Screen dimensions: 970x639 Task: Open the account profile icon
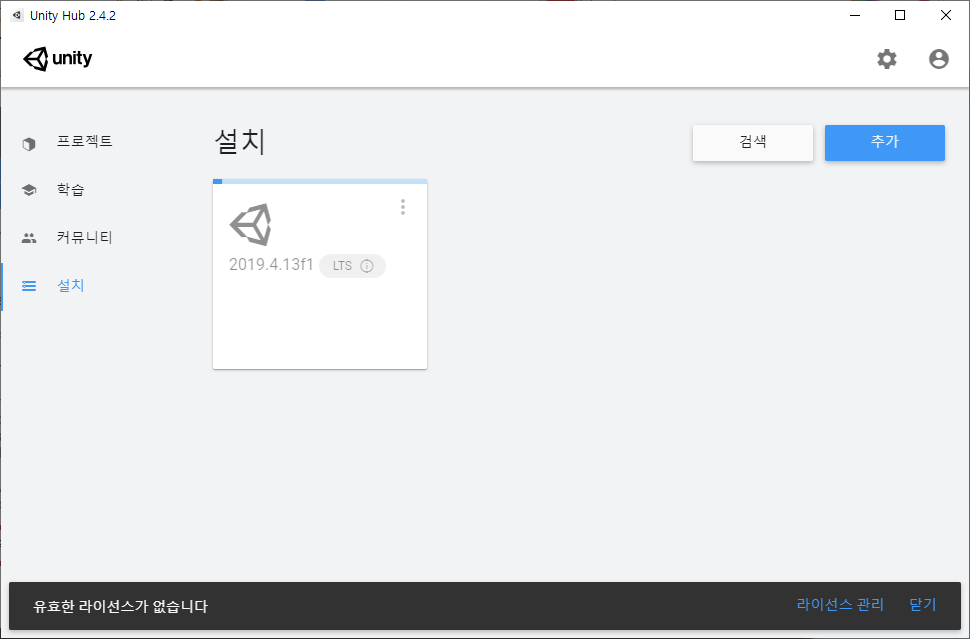coord(938,59)
